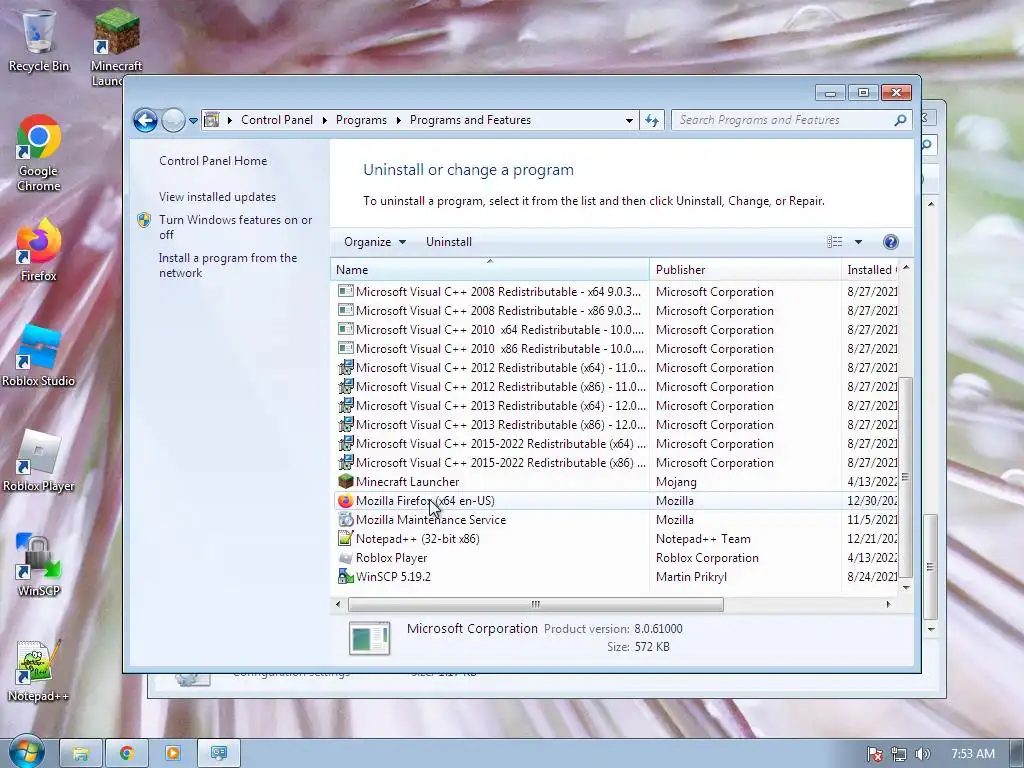1024x768 pixels.
Task: Click the Action Center flag tray icon
Action: (x=874, y=754)
